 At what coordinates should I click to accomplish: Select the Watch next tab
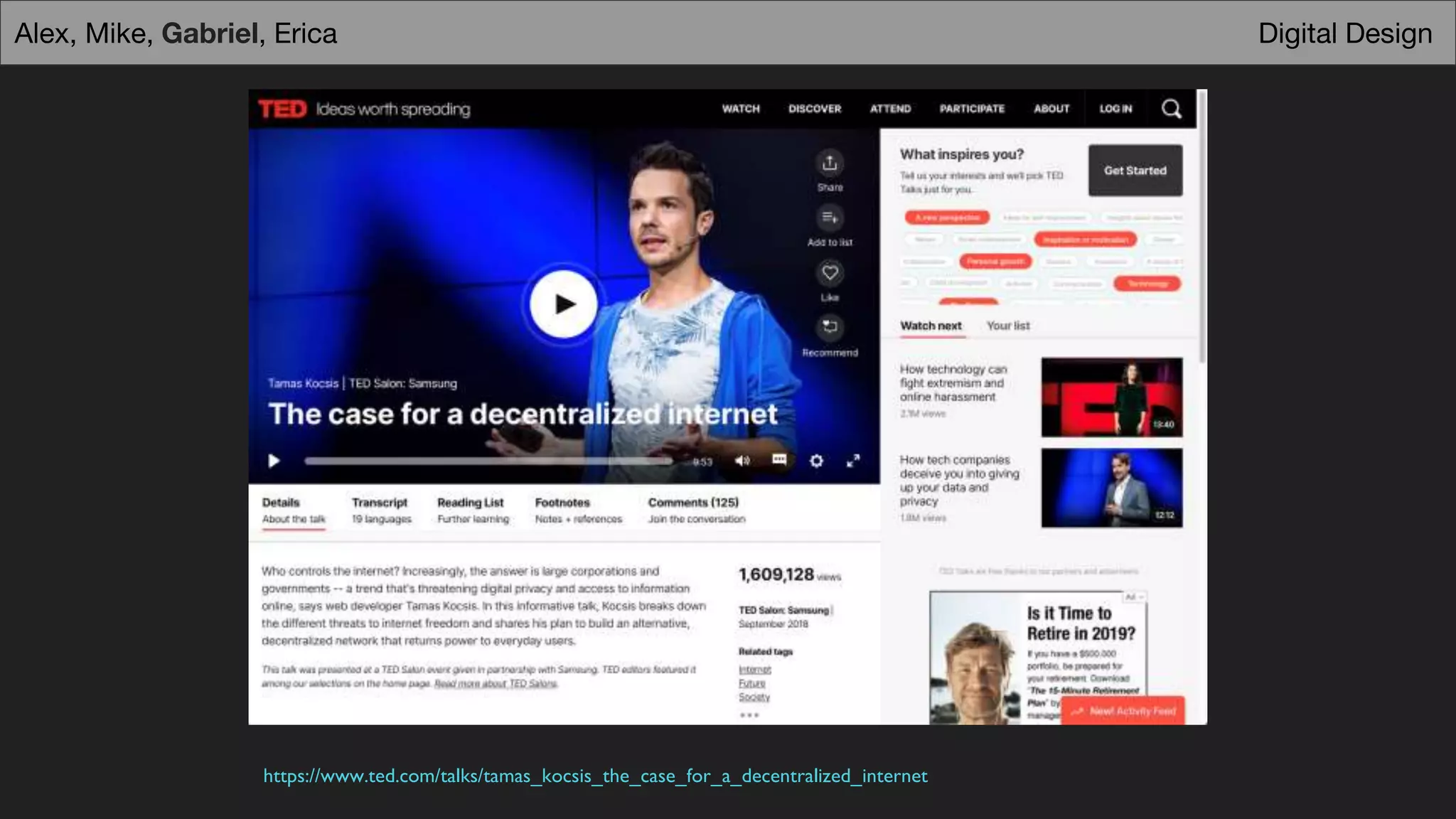tap(931, 326)
